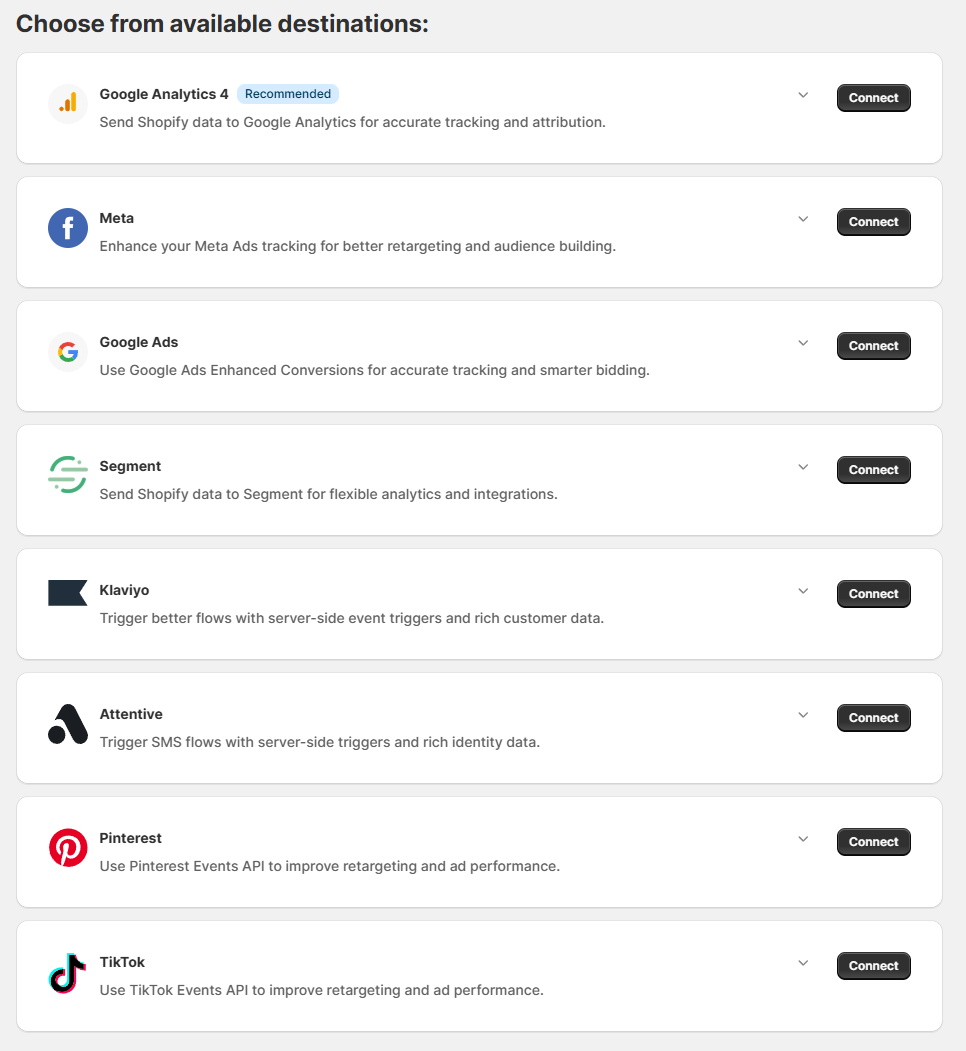Click the Google Analytics 4 logo icon
Screen dimensions: 966x1051
click(x=68, y=104)
